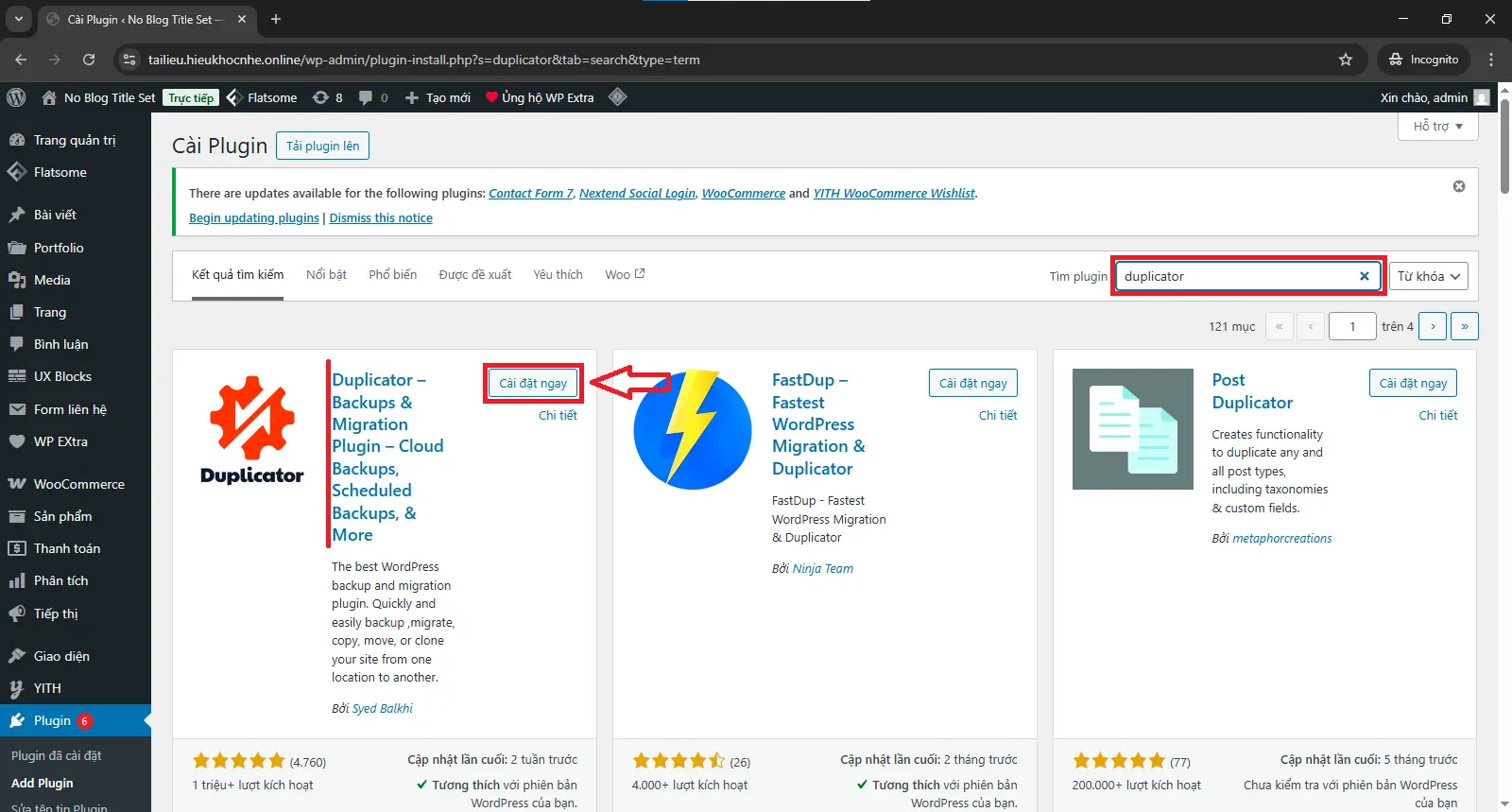1512x812 pixels.
Task: Install Duplicator with Cài đặt ngay
Action: point(533,383)
